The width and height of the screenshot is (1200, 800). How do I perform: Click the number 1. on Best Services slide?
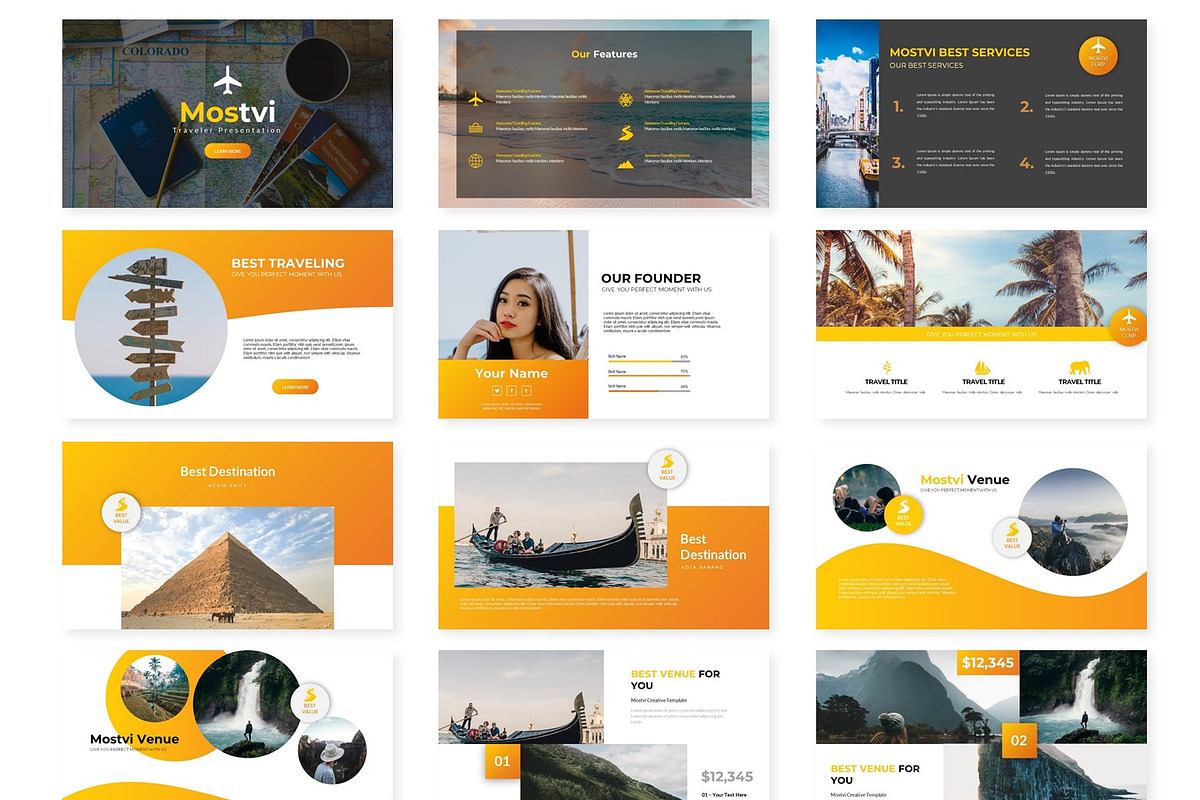(898, 107)
